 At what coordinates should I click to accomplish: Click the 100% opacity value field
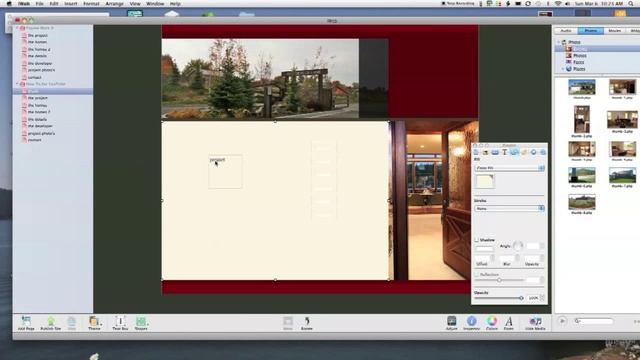pos(533,298)
